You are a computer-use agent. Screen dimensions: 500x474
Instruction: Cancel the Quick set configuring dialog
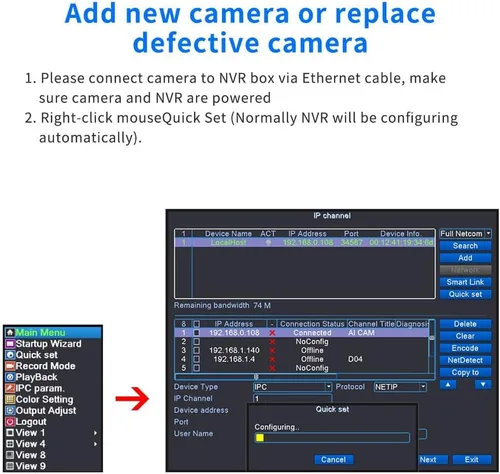pos(333,460)
